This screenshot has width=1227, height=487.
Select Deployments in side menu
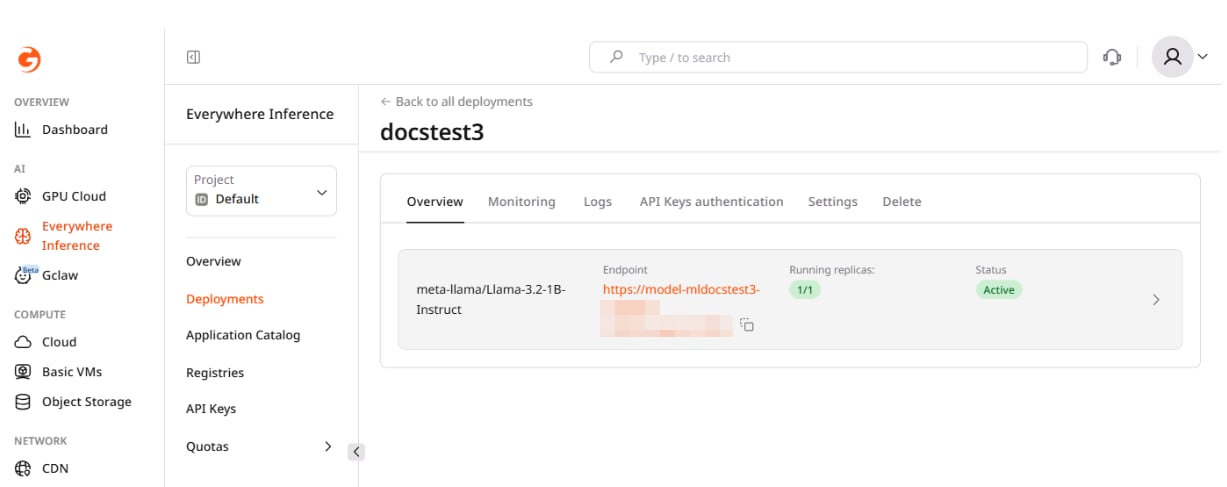pos(225,298)
